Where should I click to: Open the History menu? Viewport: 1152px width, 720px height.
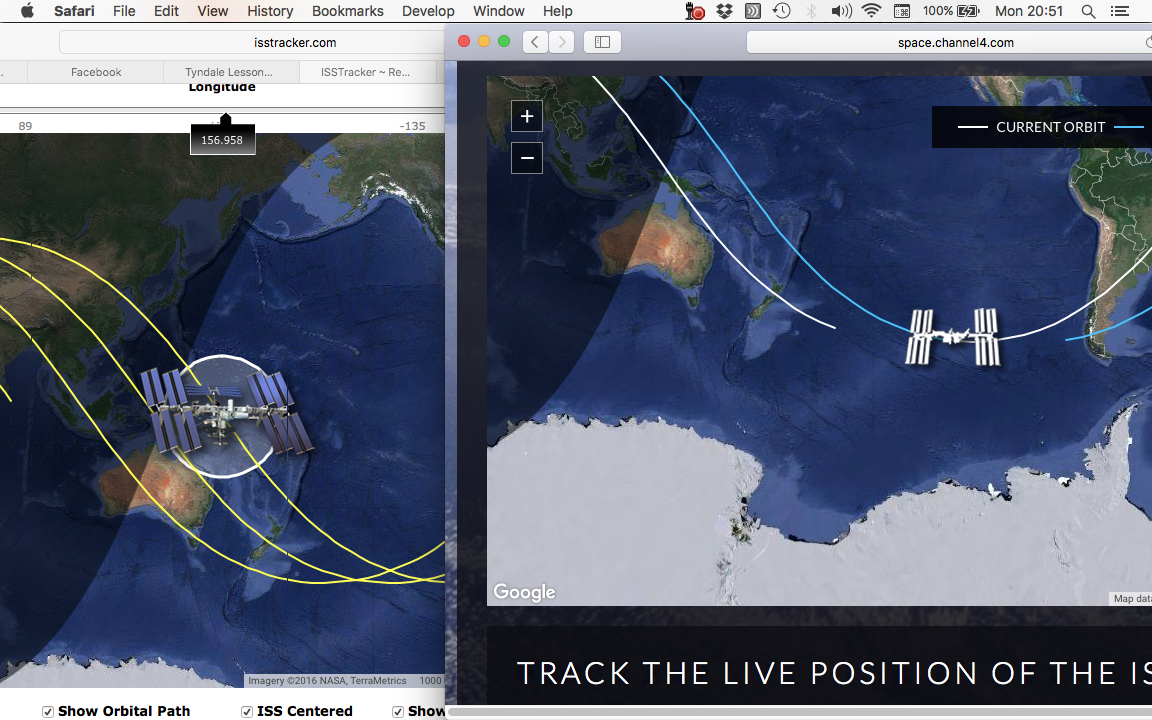pyautogui.click(x=270, y=11)
